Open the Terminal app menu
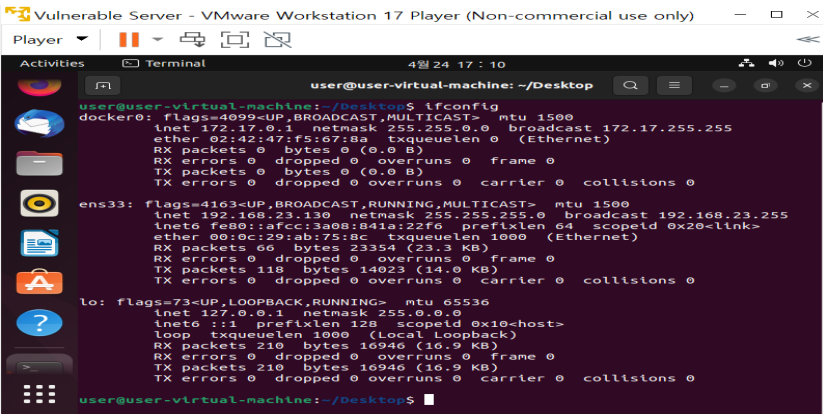Screen dimensions: 823x414 164,63
